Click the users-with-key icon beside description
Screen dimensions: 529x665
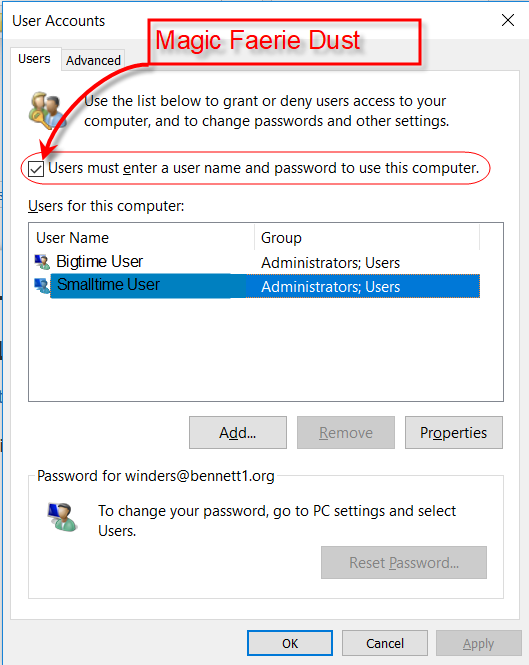pyautogui.click(x=46, y=111)
